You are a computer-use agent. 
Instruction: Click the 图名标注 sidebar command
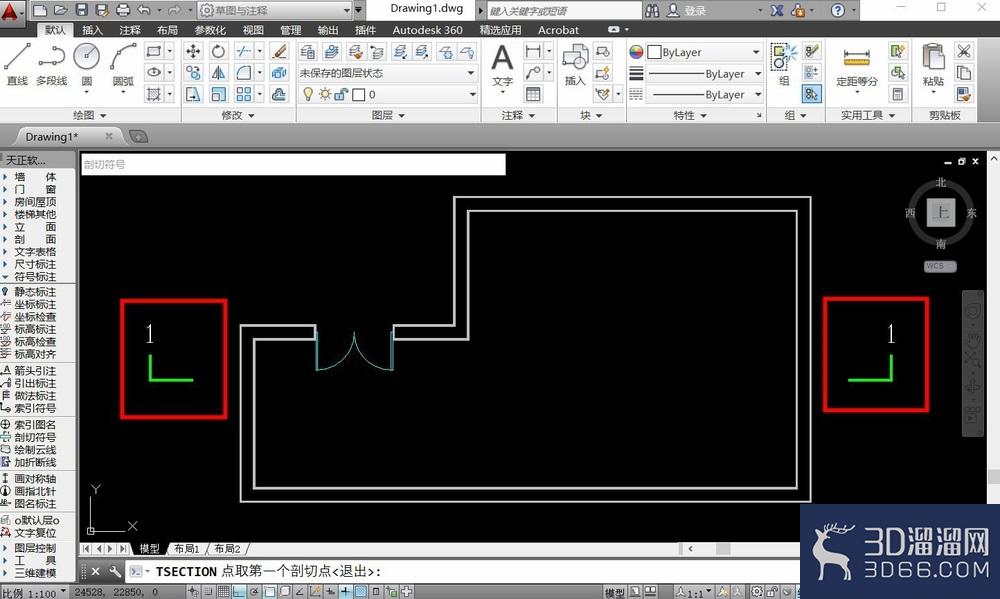coord(35,503)
